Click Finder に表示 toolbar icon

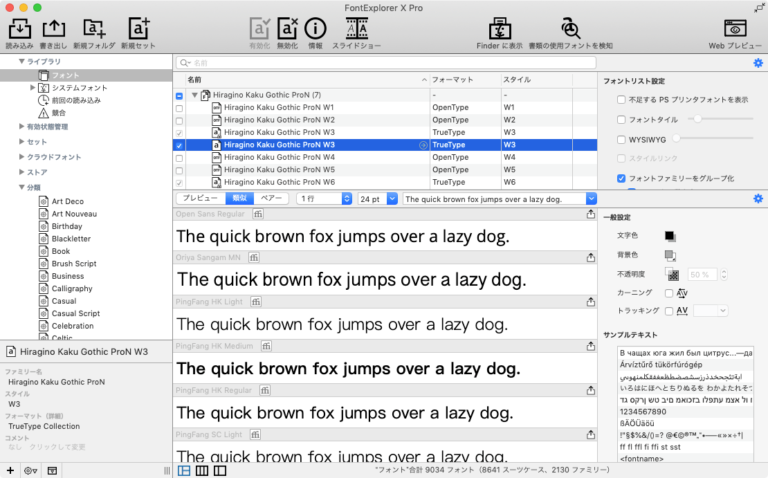tap(500, 29)
